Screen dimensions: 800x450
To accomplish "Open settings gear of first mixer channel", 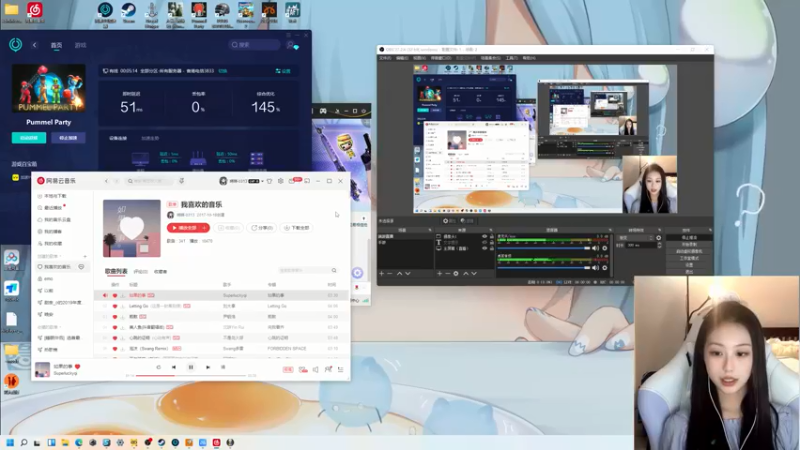I will 605,248.
